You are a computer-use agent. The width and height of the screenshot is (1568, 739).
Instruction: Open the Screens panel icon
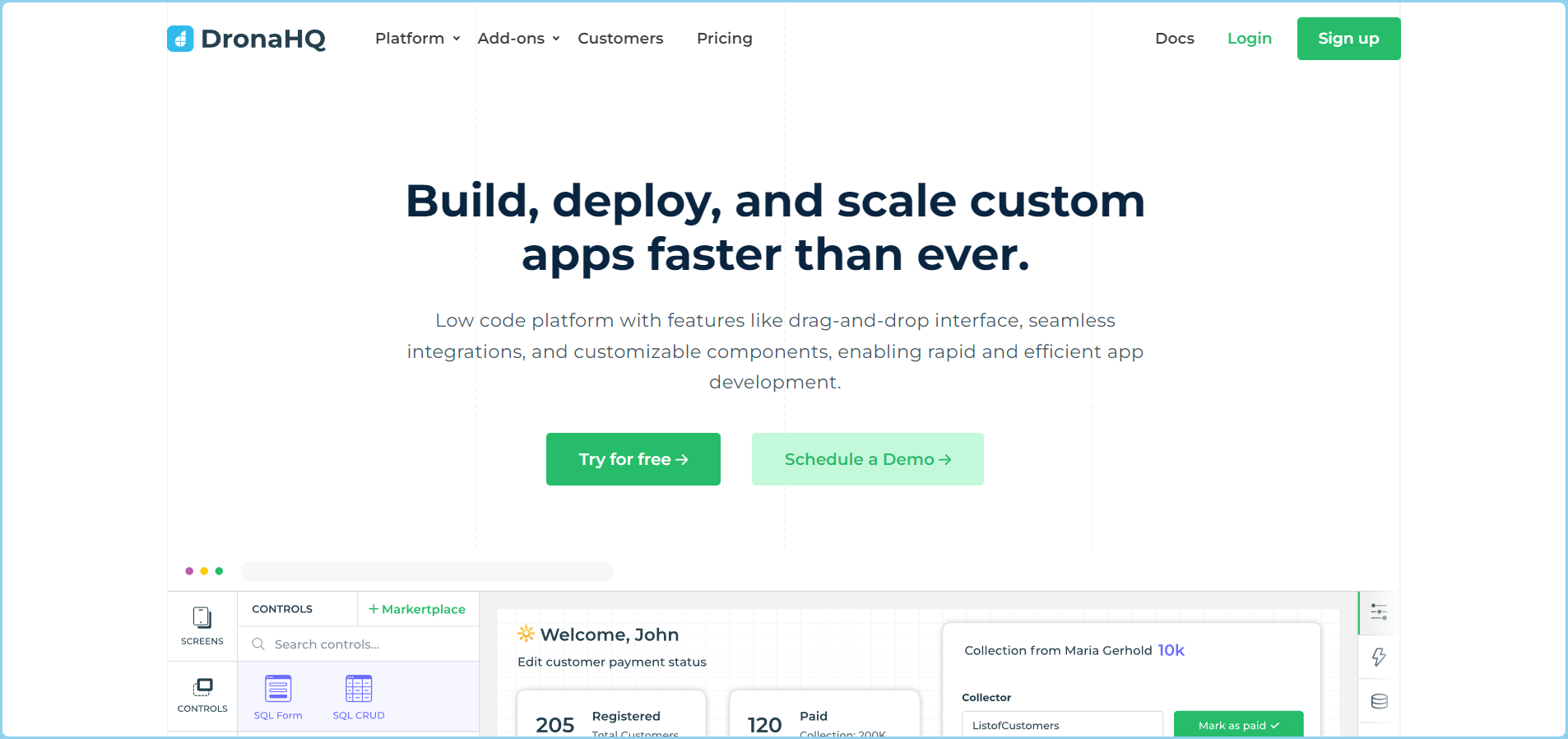[x=202, y=617]
